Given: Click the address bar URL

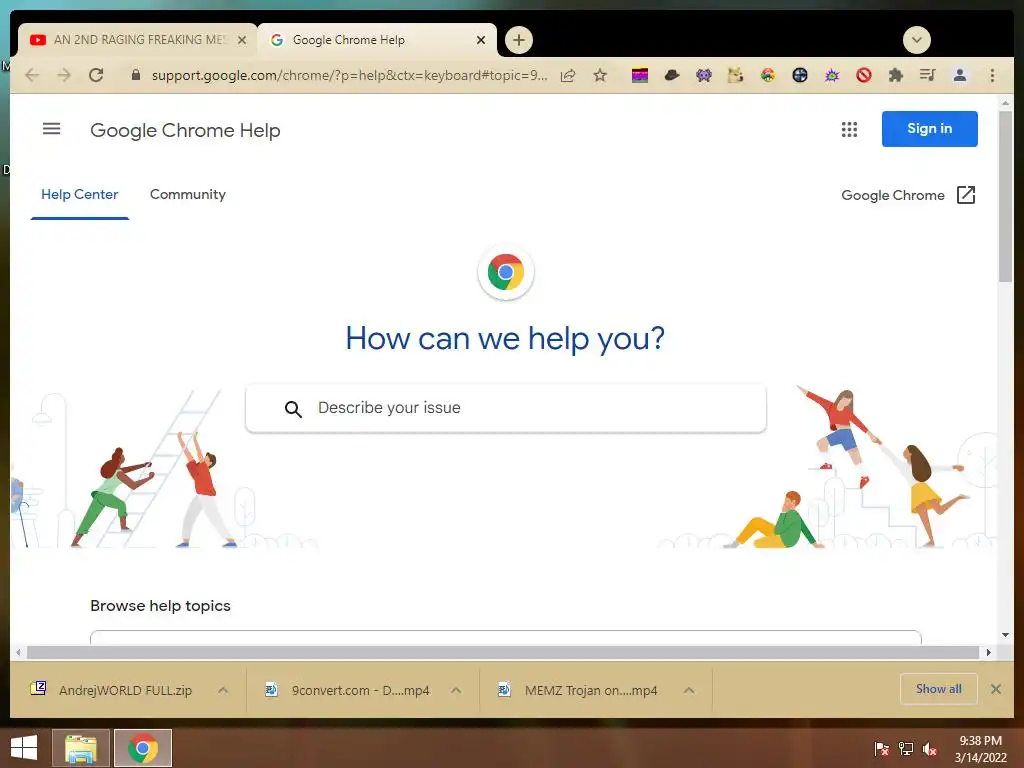Looking at the screenshot, I should [349, 75].
